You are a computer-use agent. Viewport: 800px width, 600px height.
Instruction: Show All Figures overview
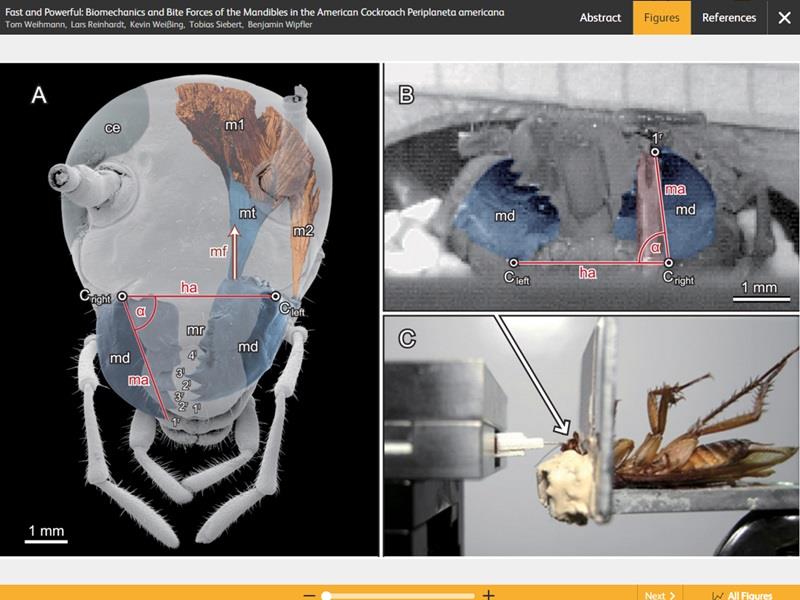coord(741,595)
